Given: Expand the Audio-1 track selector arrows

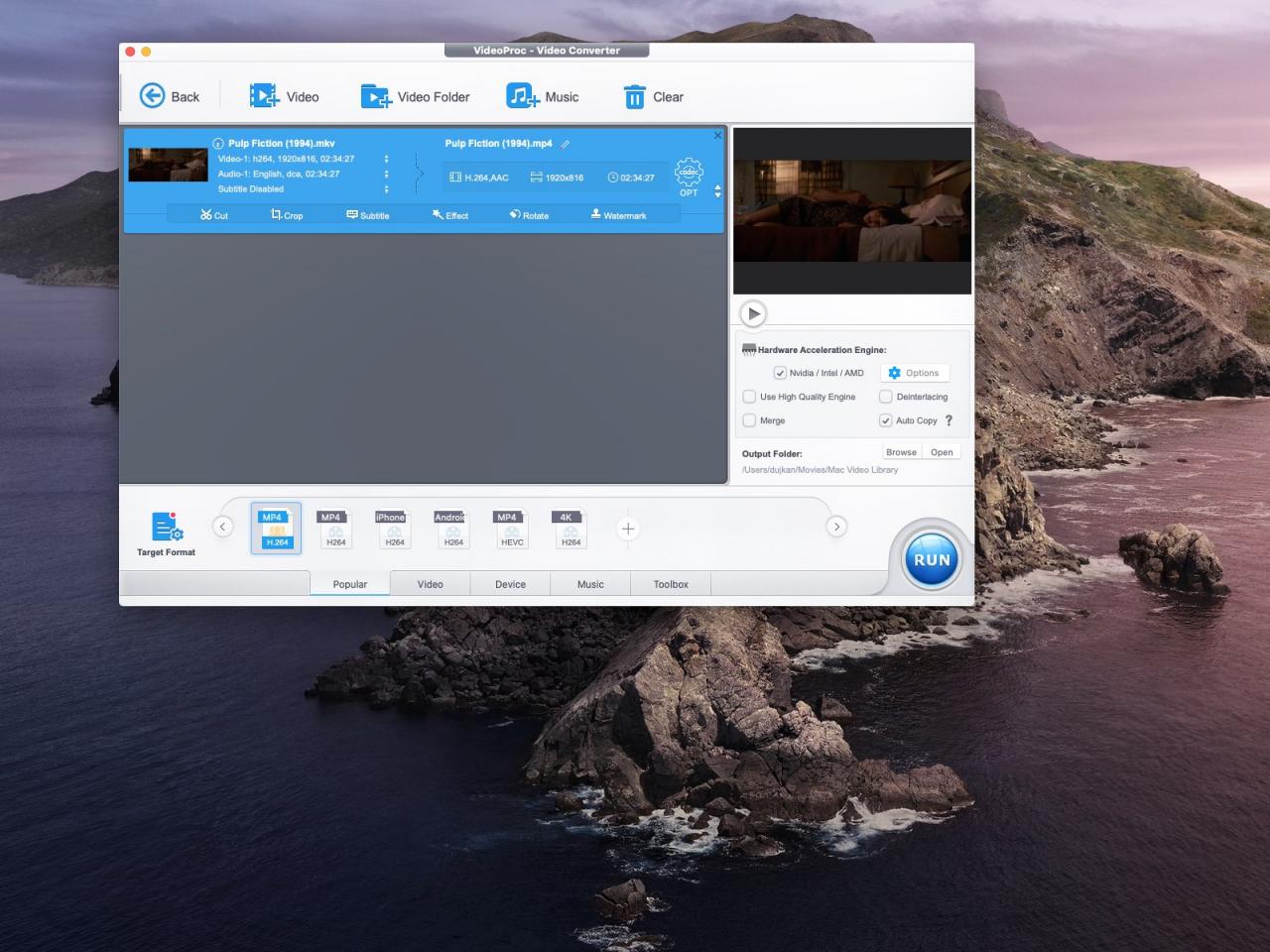Looking at the screenshot, I should pos(386,174).
